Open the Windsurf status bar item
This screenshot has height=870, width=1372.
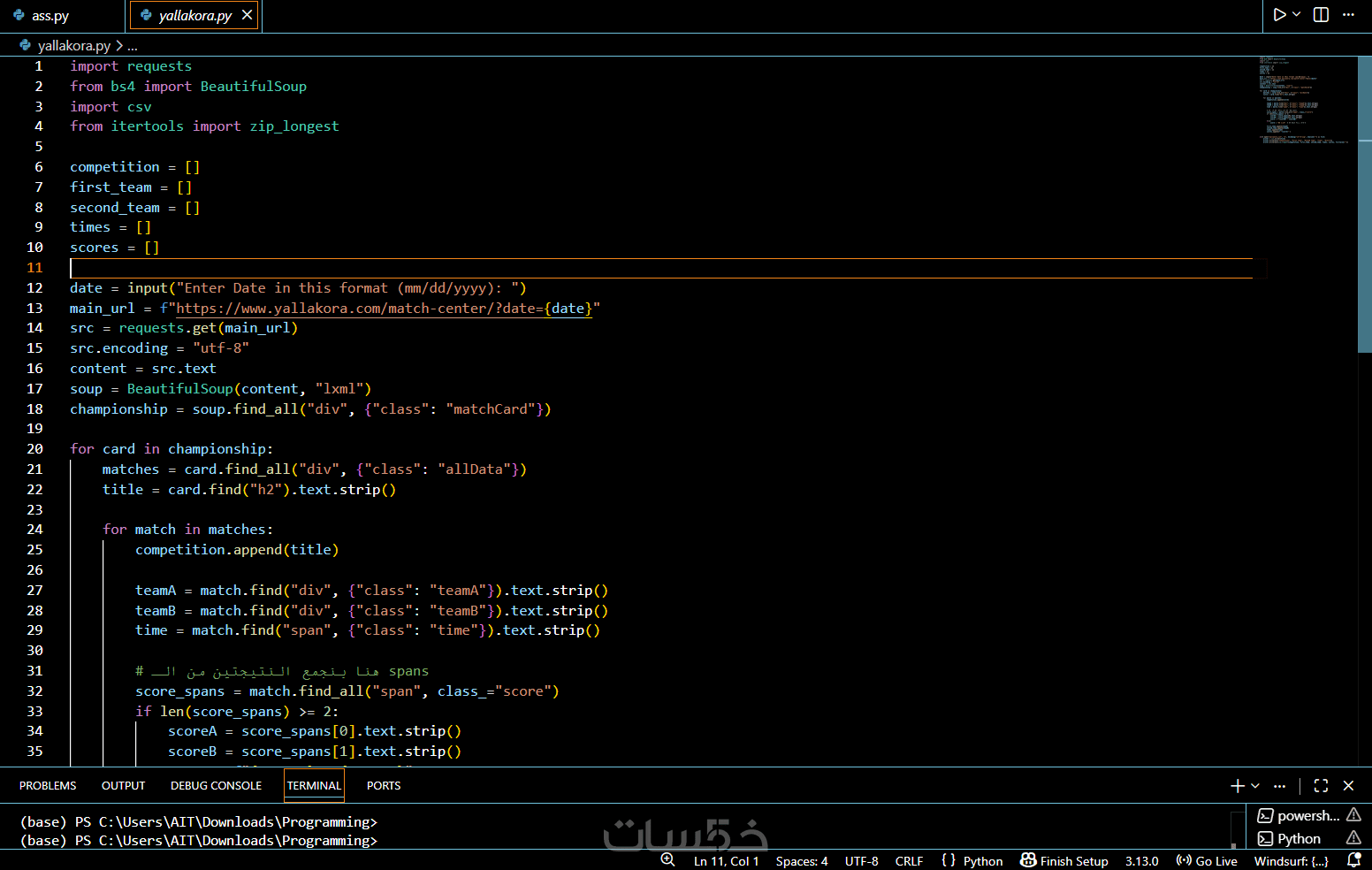[x=1291, y=861]
